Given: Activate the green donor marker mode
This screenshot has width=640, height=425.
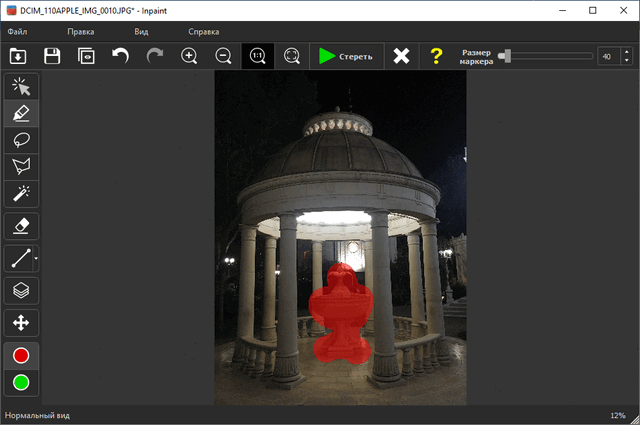Looking at the screenshot, I should 21,382.
